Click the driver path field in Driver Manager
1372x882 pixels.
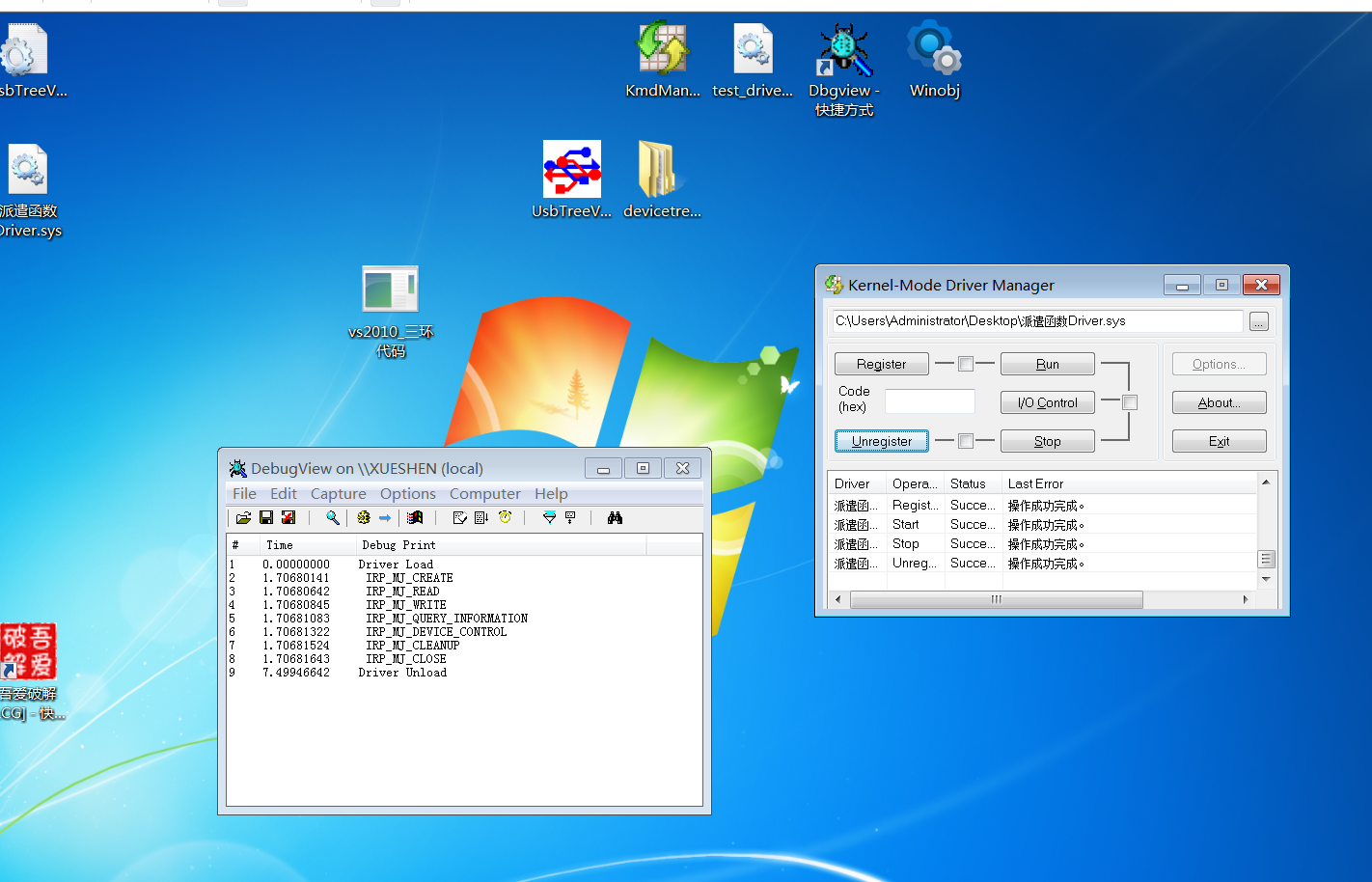[1037, 321]
